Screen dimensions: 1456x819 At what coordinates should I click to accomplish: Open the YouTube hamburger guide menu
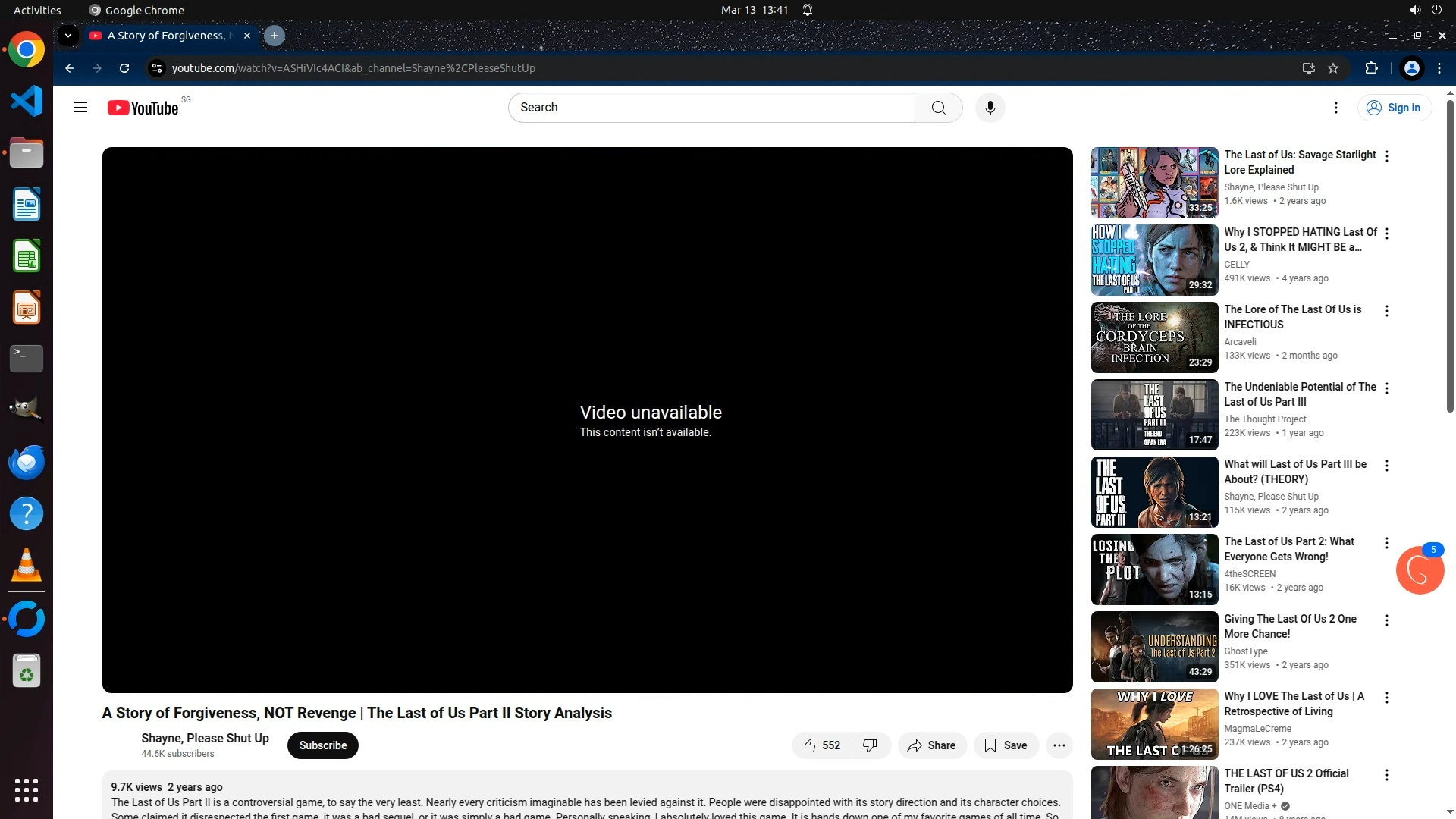(80, 108)
